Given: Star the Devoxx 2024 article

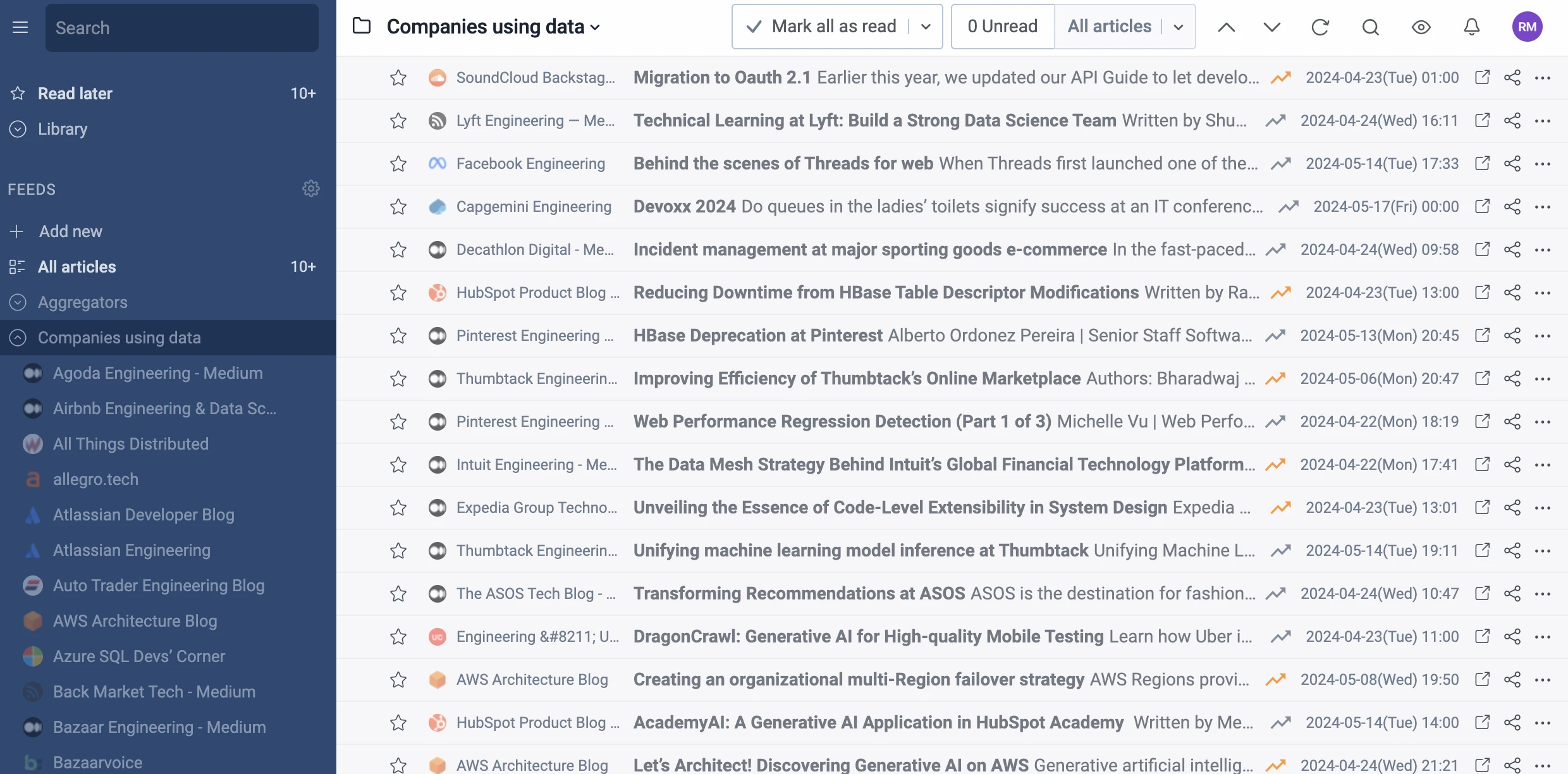Looking at the screenshot, I should pos(398,207).
